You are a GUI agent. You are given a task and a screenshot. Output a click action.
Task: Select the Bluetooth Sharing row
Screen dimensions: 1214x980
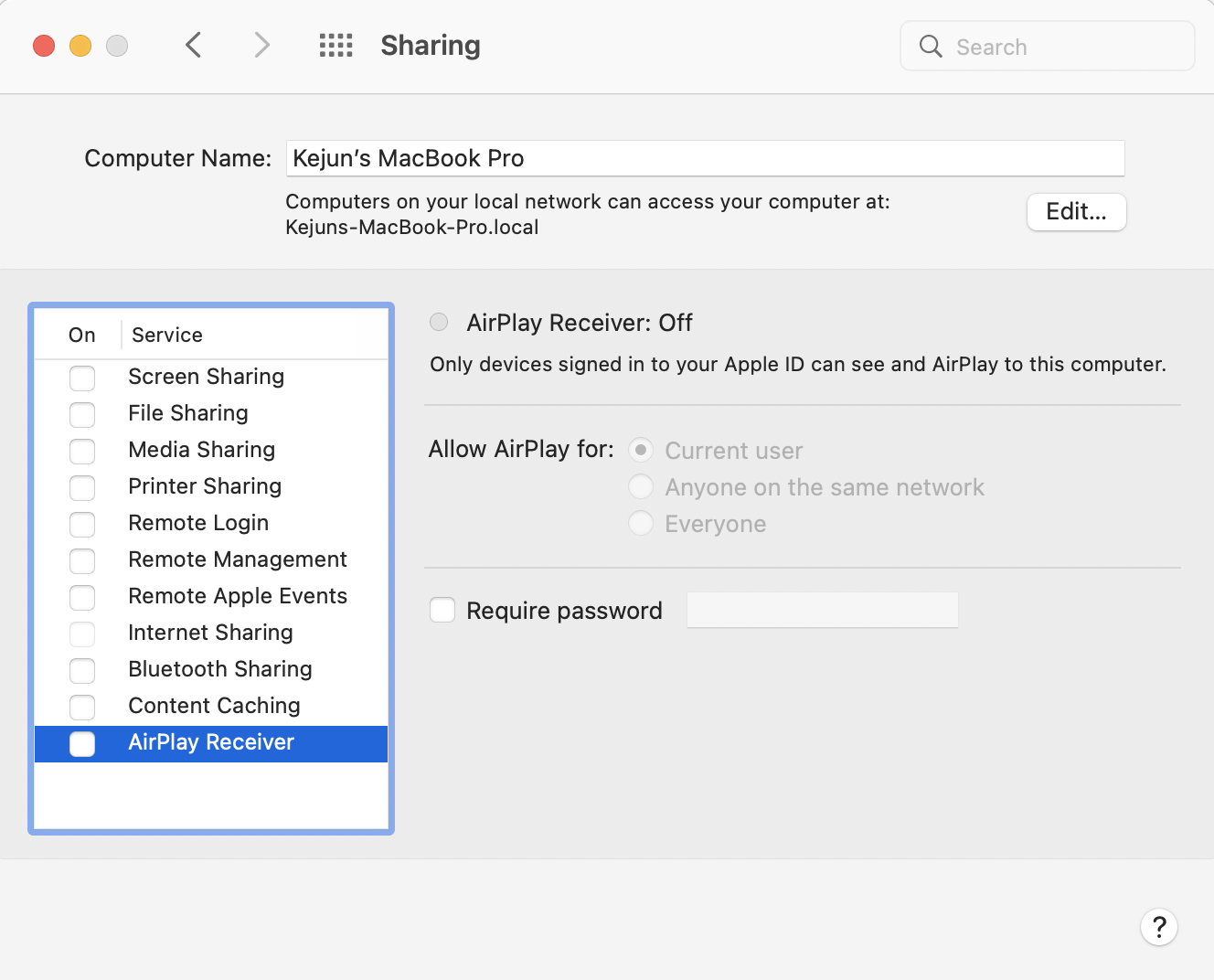click(x=211, y=670)
